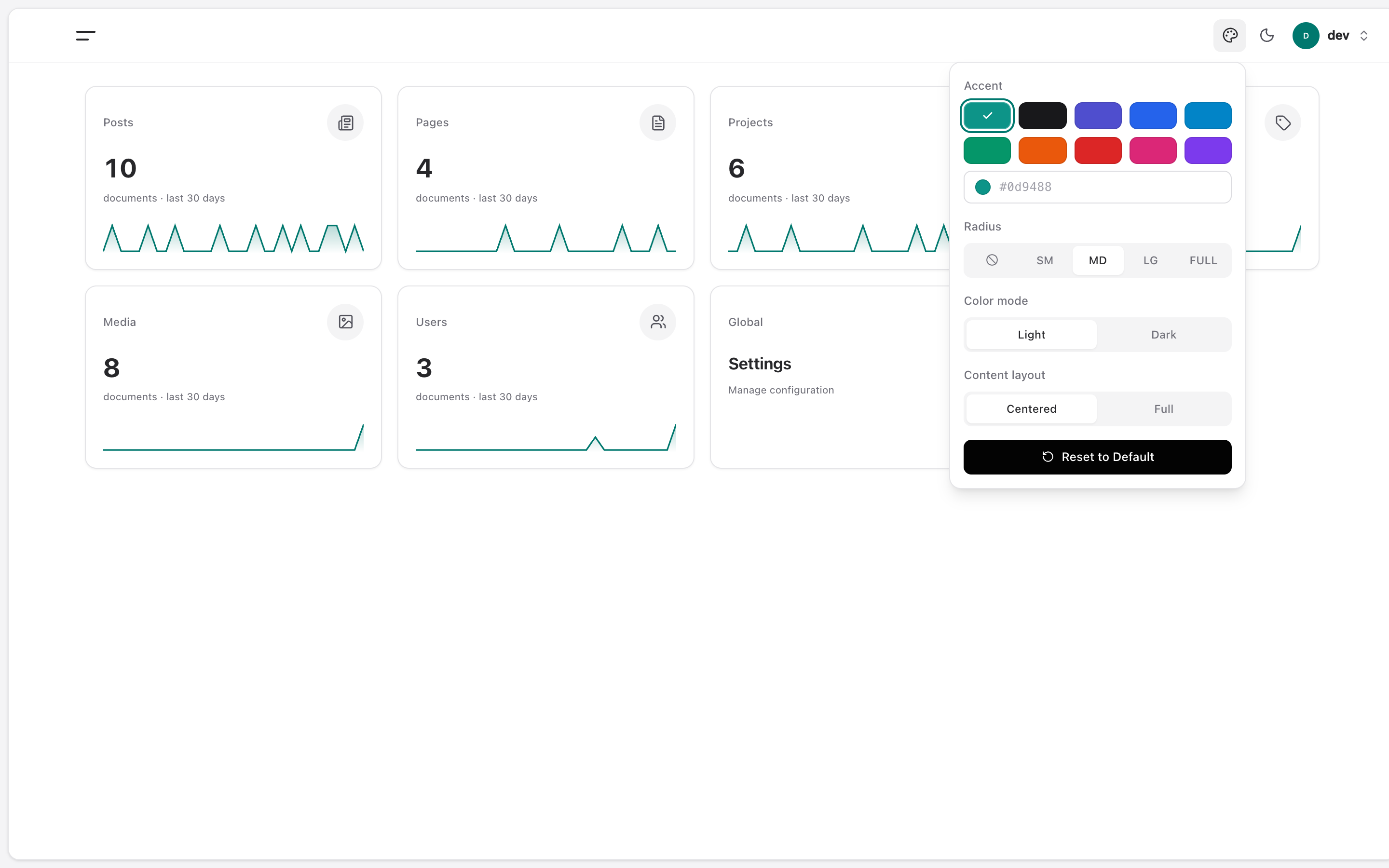This screenshot has height=868, width=1389.
Task: Click the green D user avatar
Action: [x=1306, y=36]
